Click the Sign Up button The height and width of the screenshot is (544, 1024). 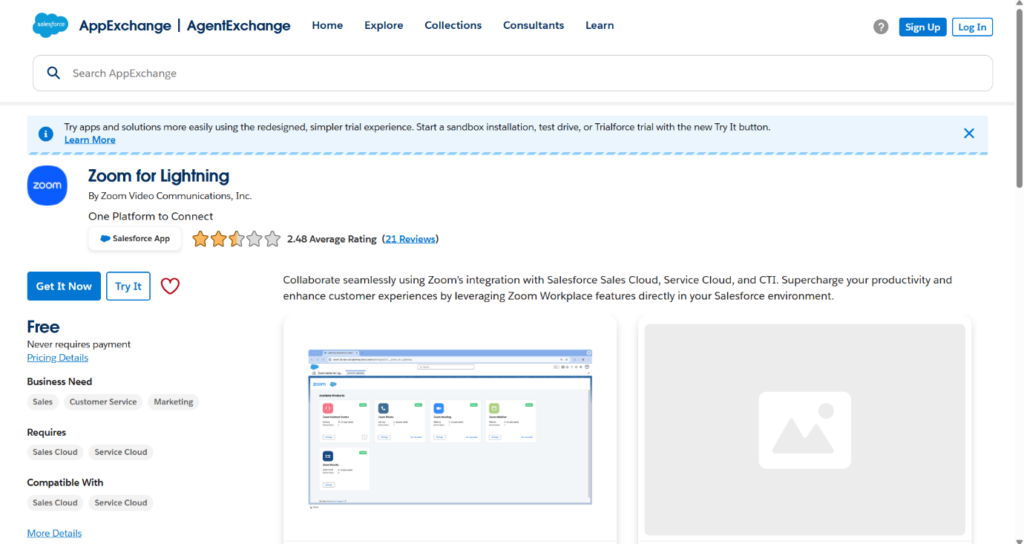[x=922, y=27]
